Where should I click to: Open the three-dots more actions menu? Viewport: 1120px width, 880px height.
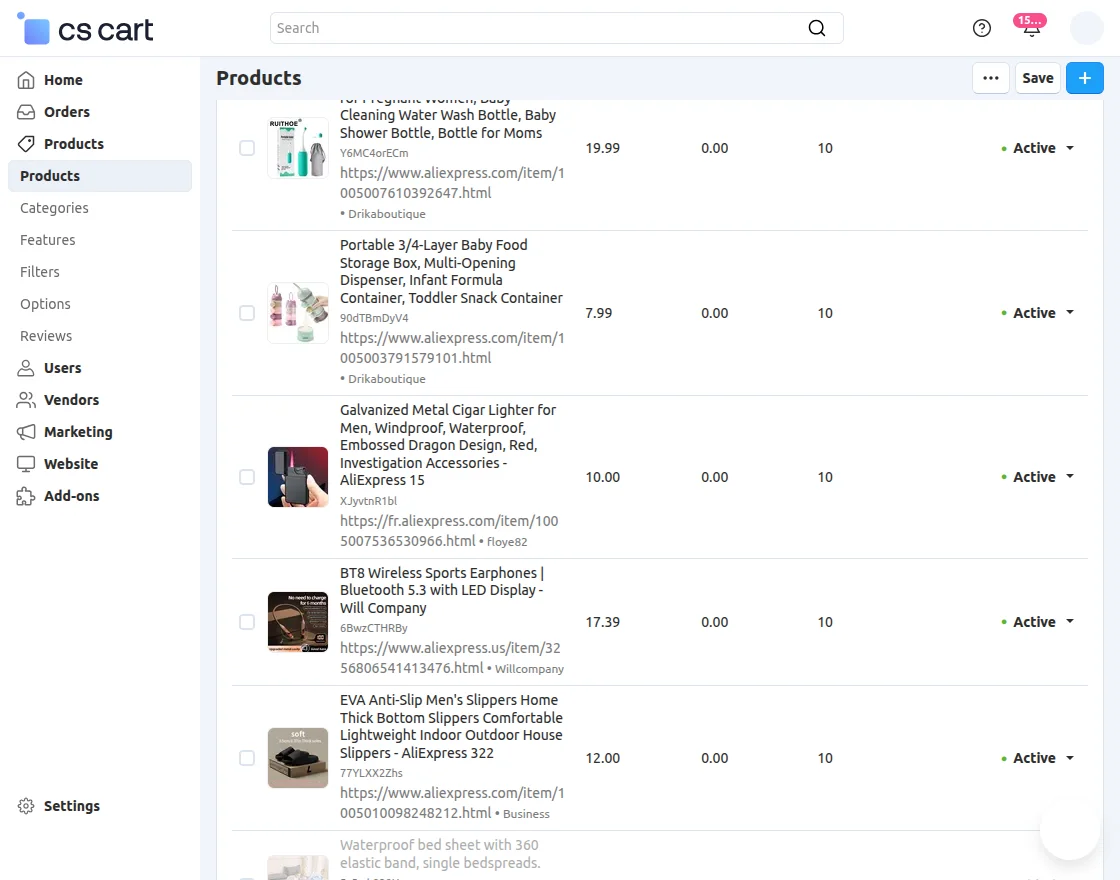tap(991, 78)
